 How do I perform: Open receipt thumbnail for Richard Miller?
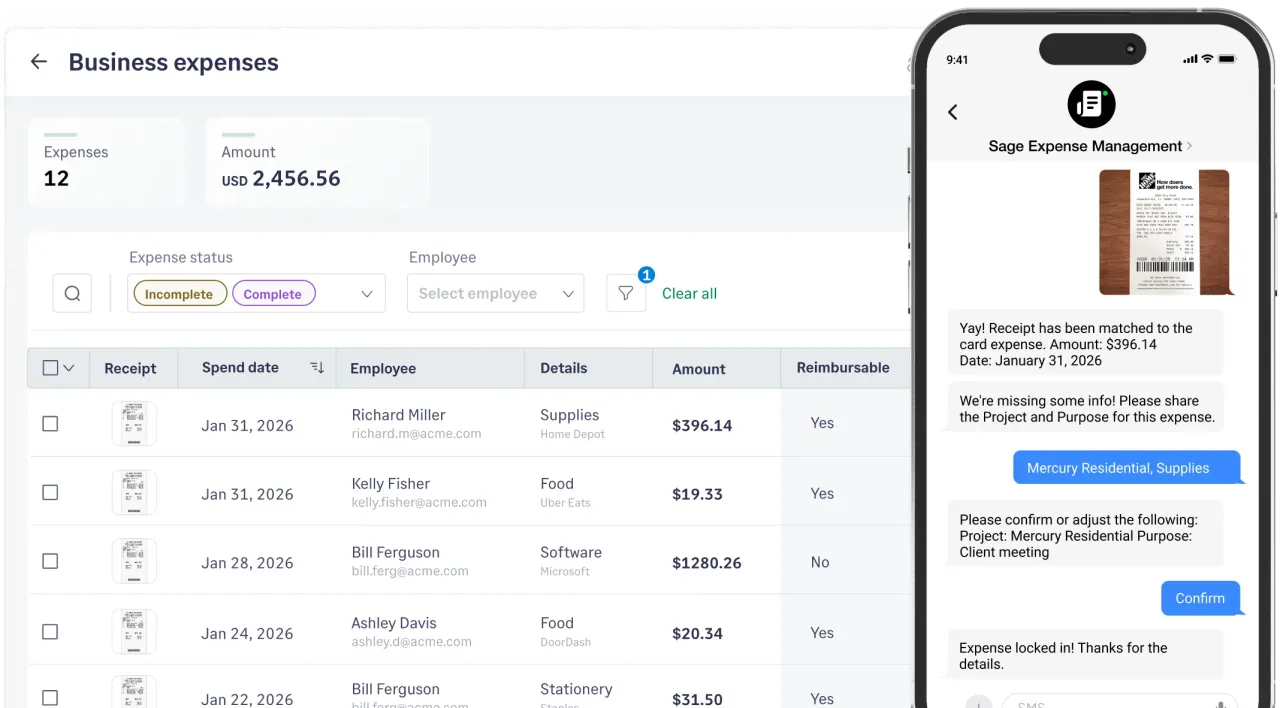(x=134, y=424)
